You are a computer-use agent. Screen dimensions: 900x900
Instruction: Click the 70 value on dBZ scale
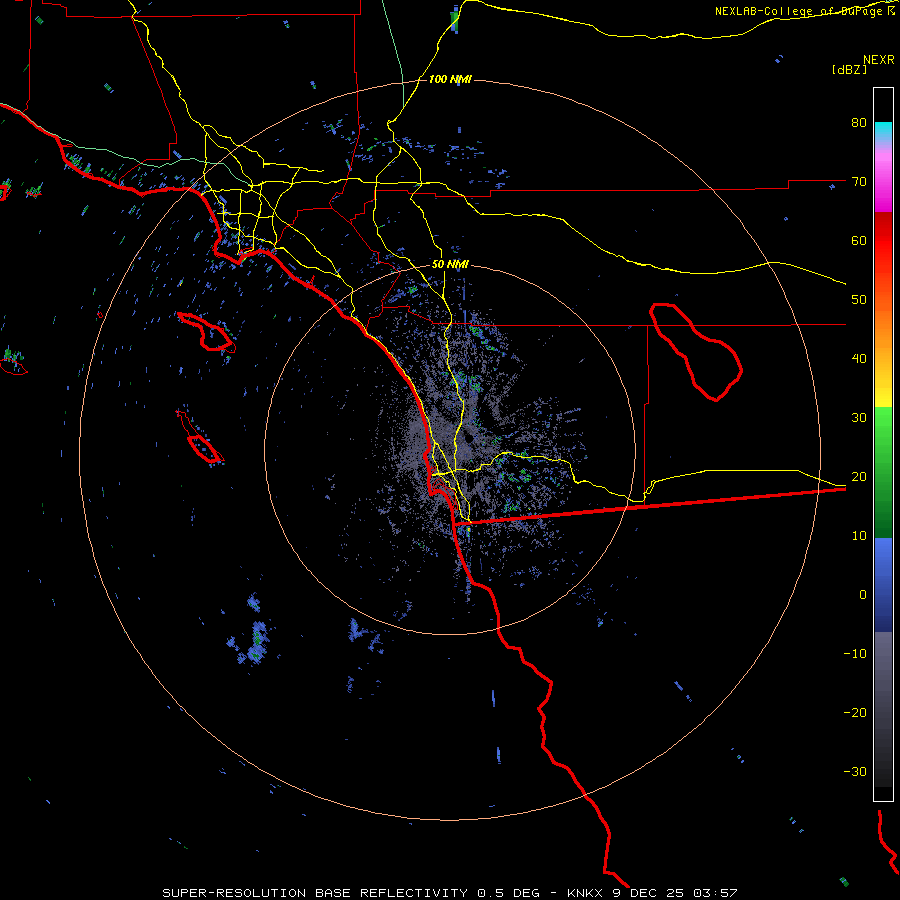click(x=859, y=182)
